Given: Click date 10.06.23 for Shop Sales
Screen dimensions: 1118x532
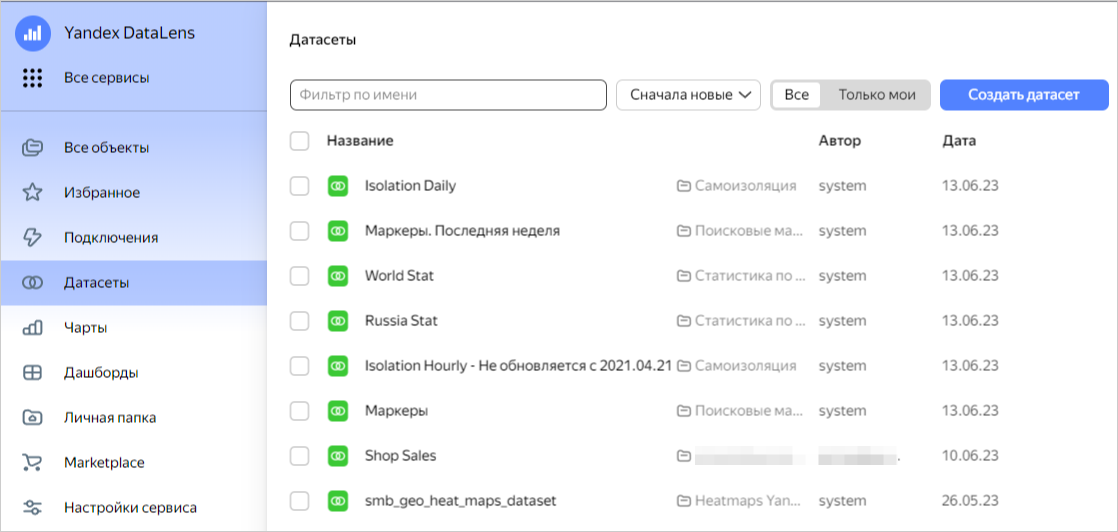Looking at the screenshot, I should click(x=970, y=456).
